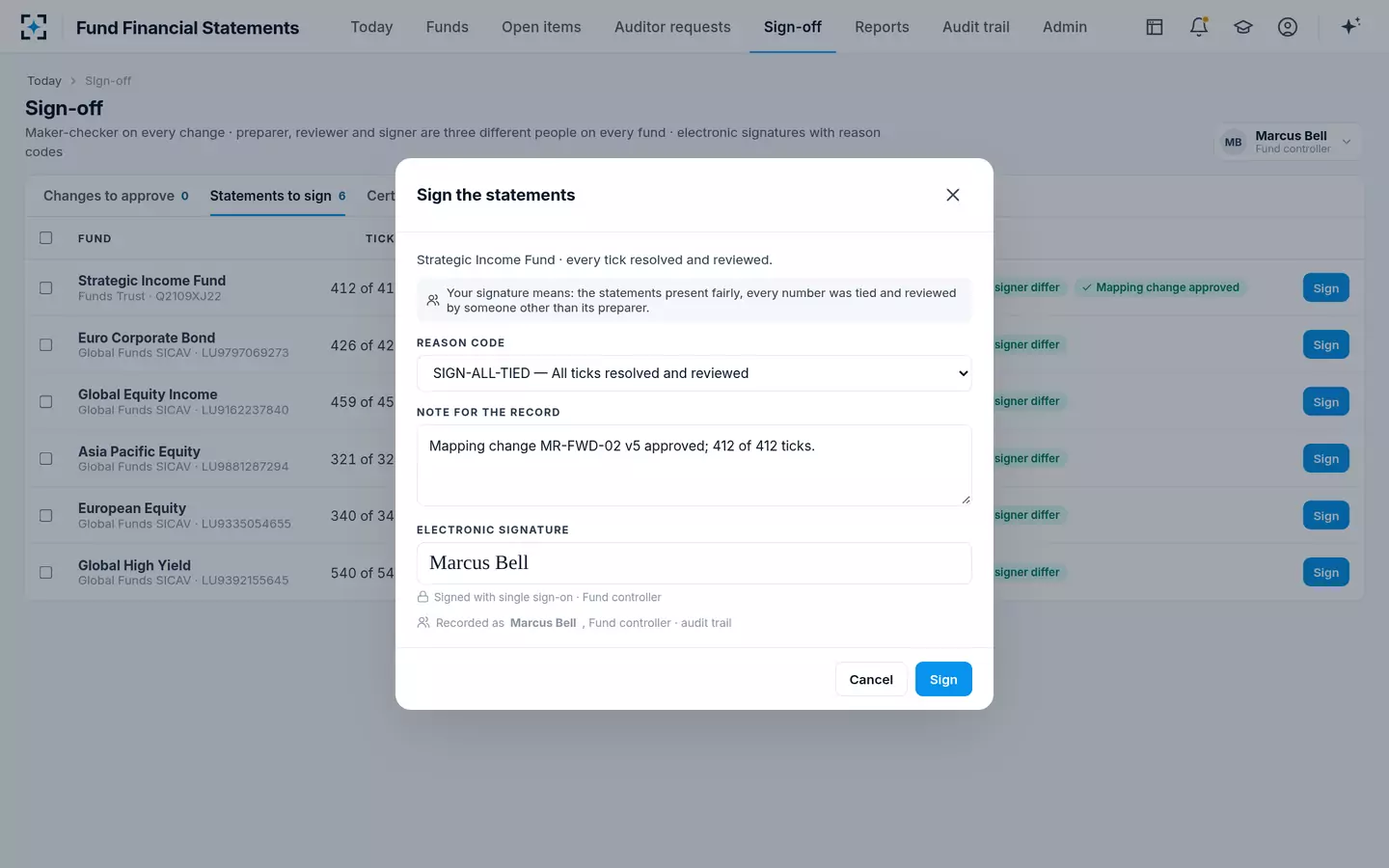Click Cancel in the dialog
This screenshot has width=1389, height=868.
coord(871,679)
